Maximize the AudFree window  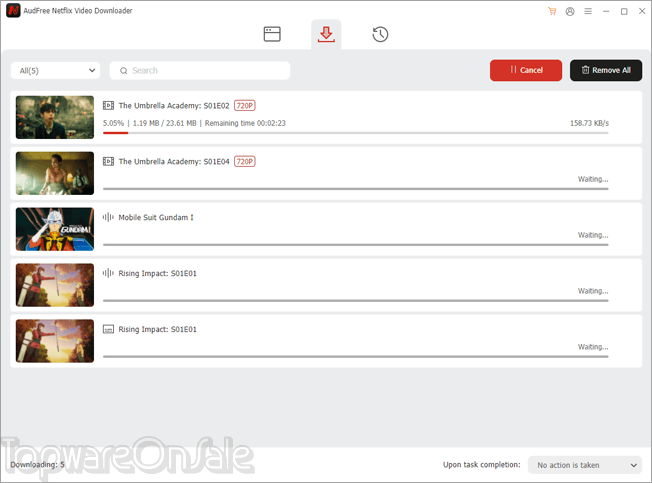tap(624, 11)
